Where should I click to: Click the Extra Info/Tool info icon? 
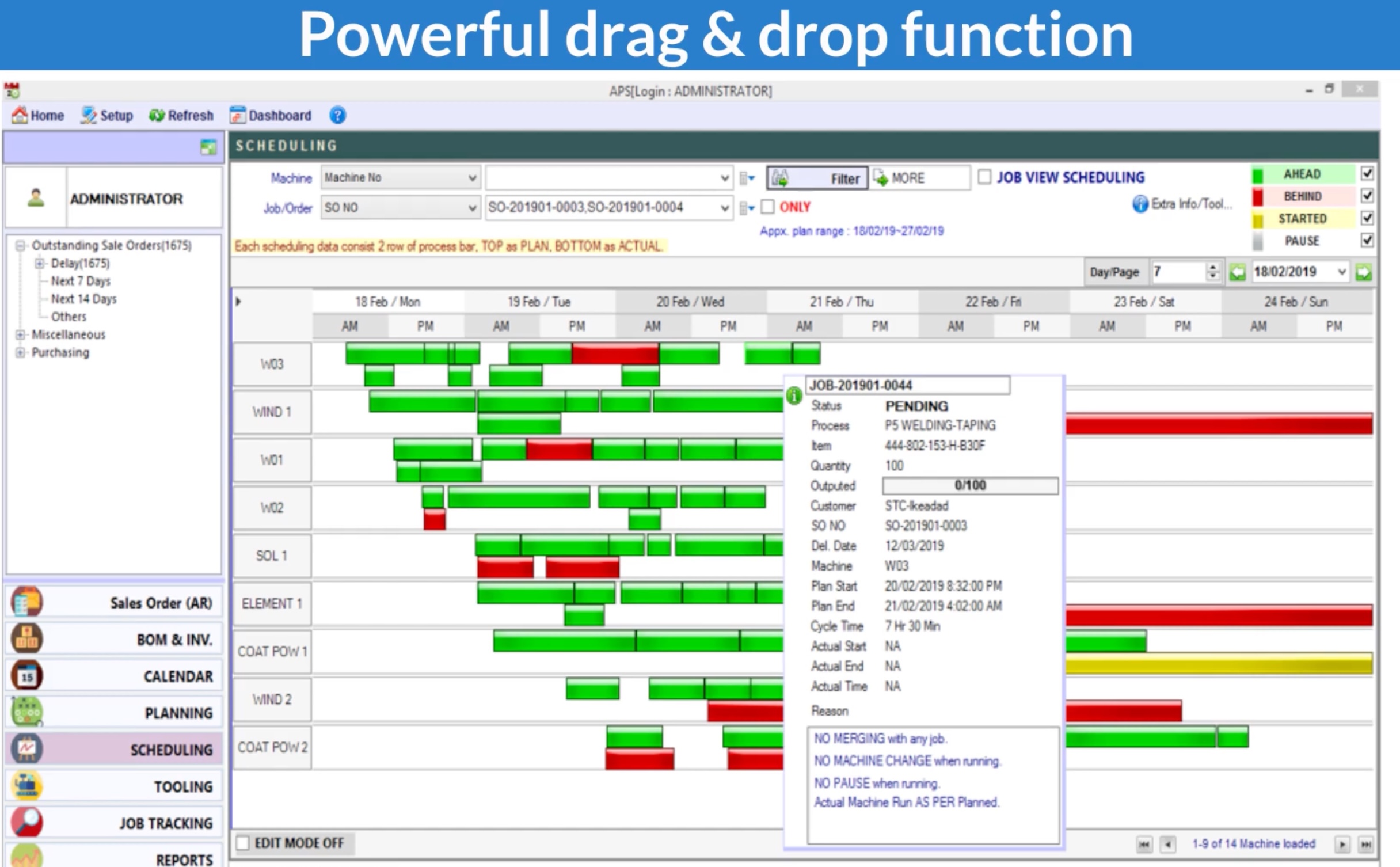(1140, 204)
